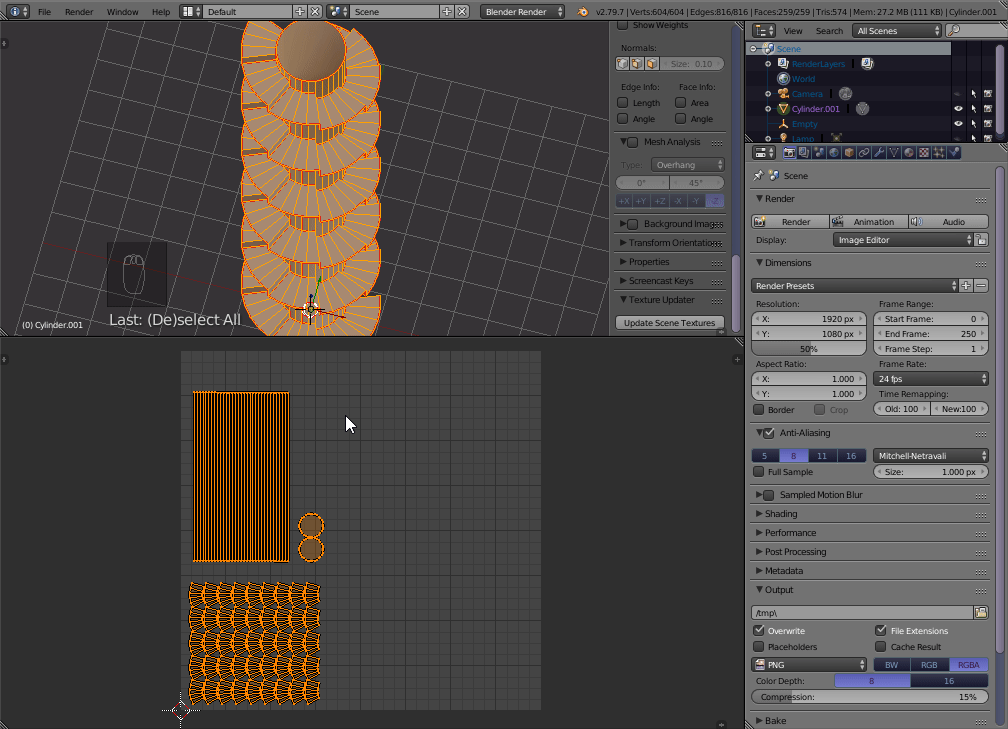Disable the Anti-Aliasing checkbox
This screenshot has height=729, width=1008.
point(769,433)
